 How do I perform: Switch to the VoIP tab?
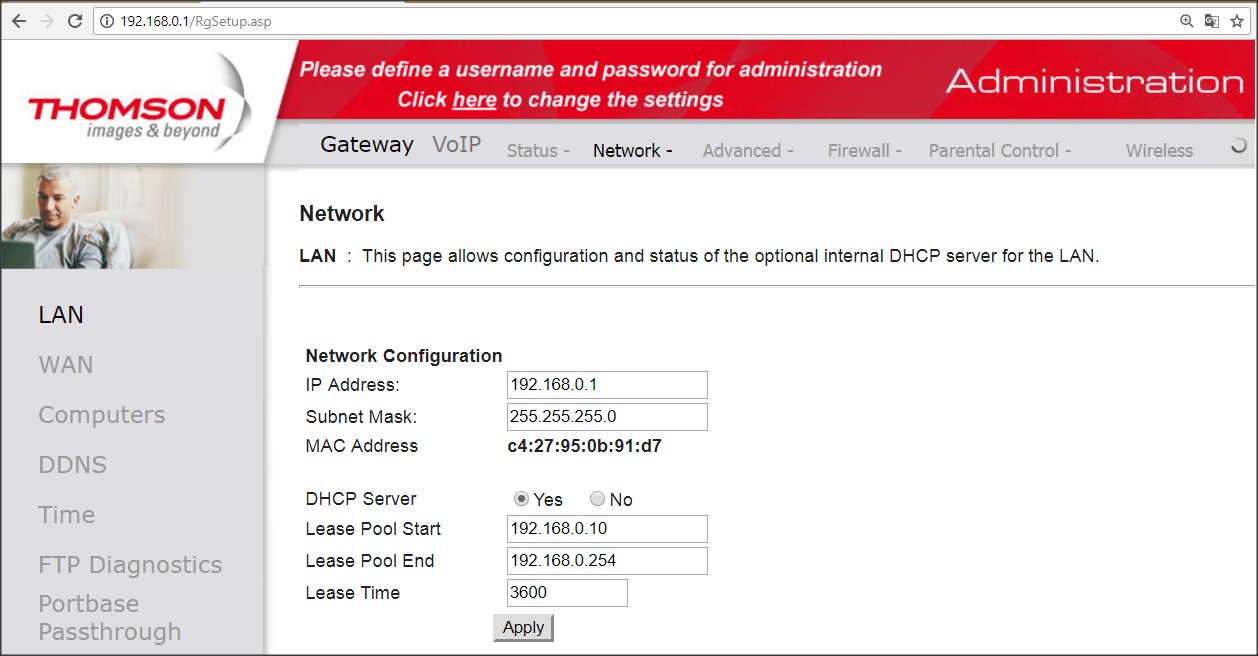coord(456,145)
